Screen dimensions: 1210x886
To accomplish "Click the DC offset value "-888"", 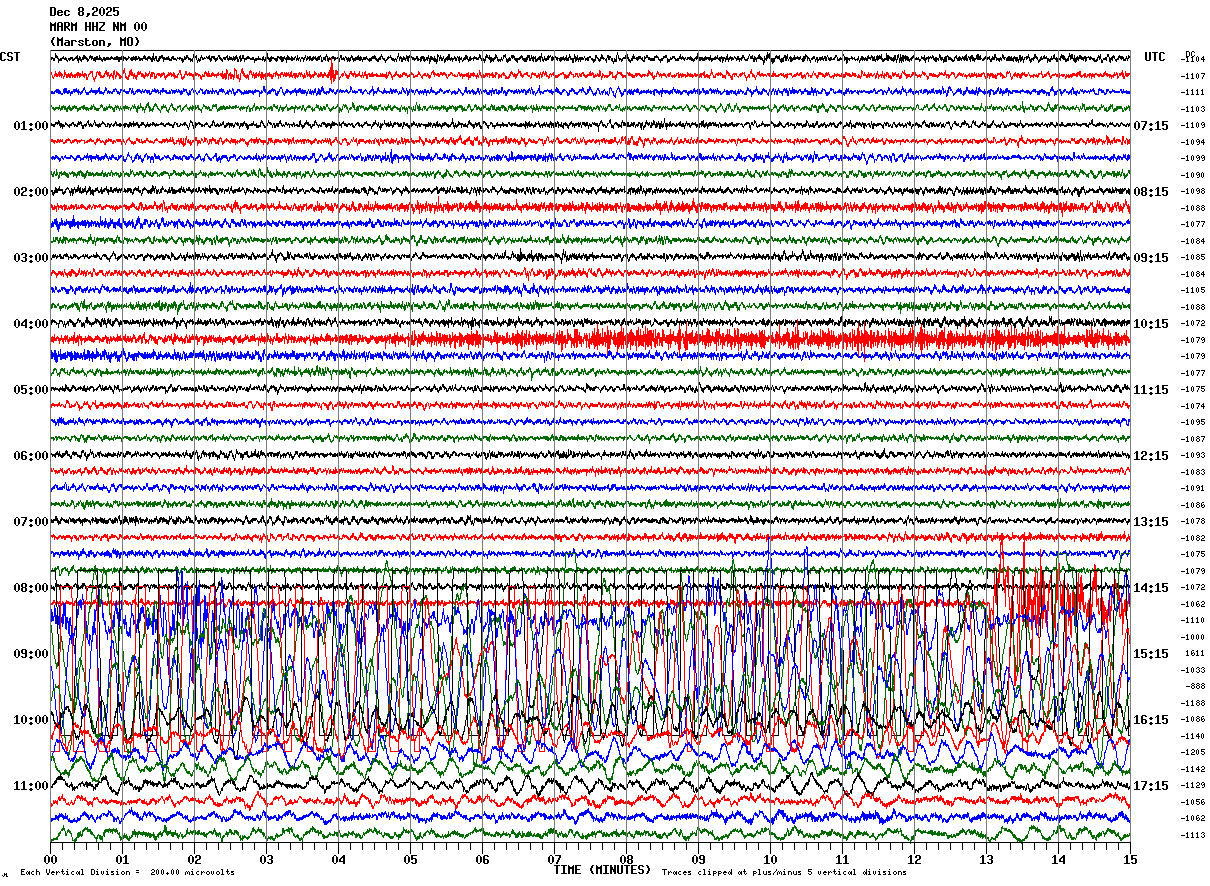I will (x=1195, y=686).
